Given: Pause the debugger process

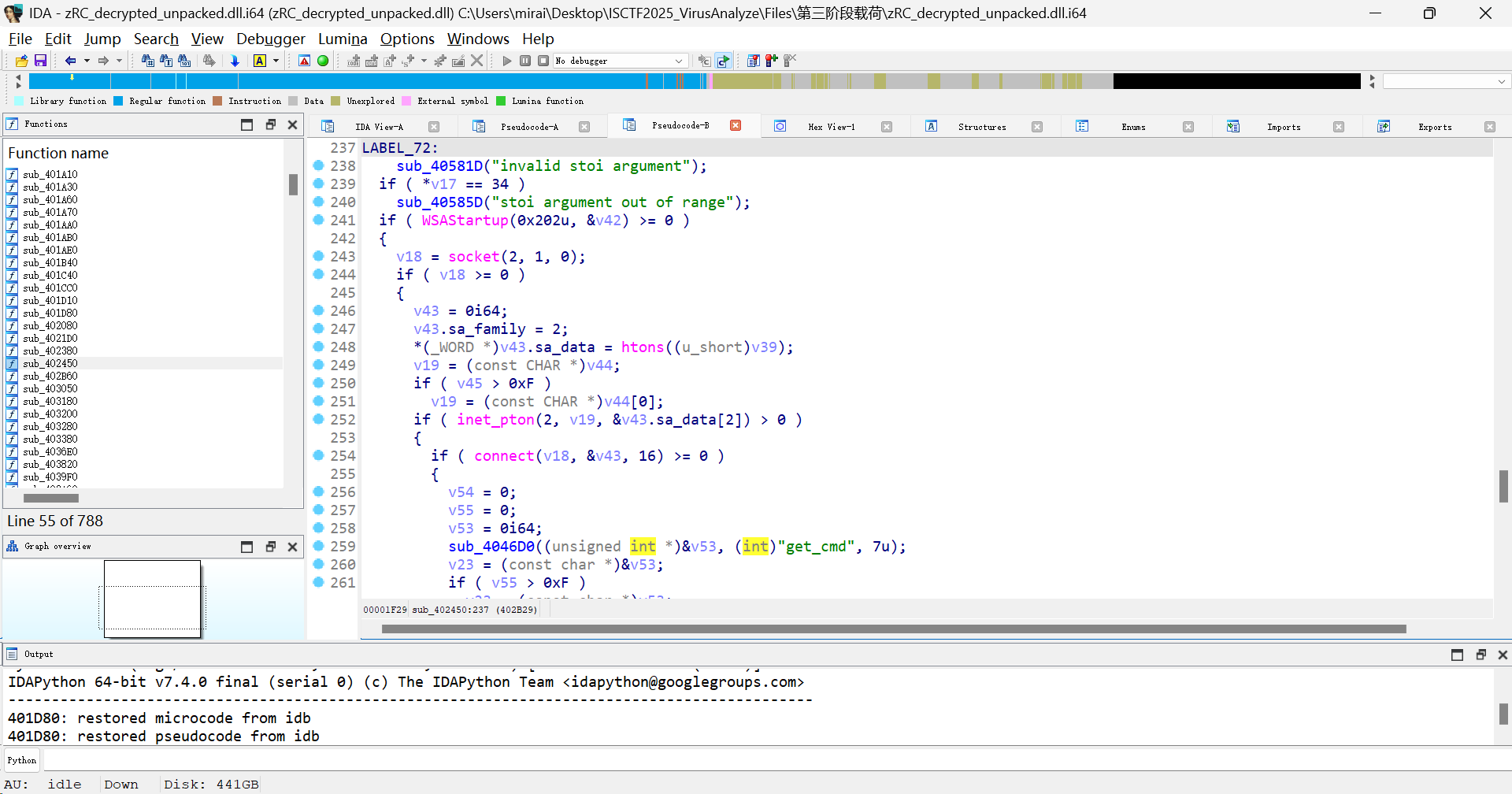Looking at the screenshot, I should 525,61.
